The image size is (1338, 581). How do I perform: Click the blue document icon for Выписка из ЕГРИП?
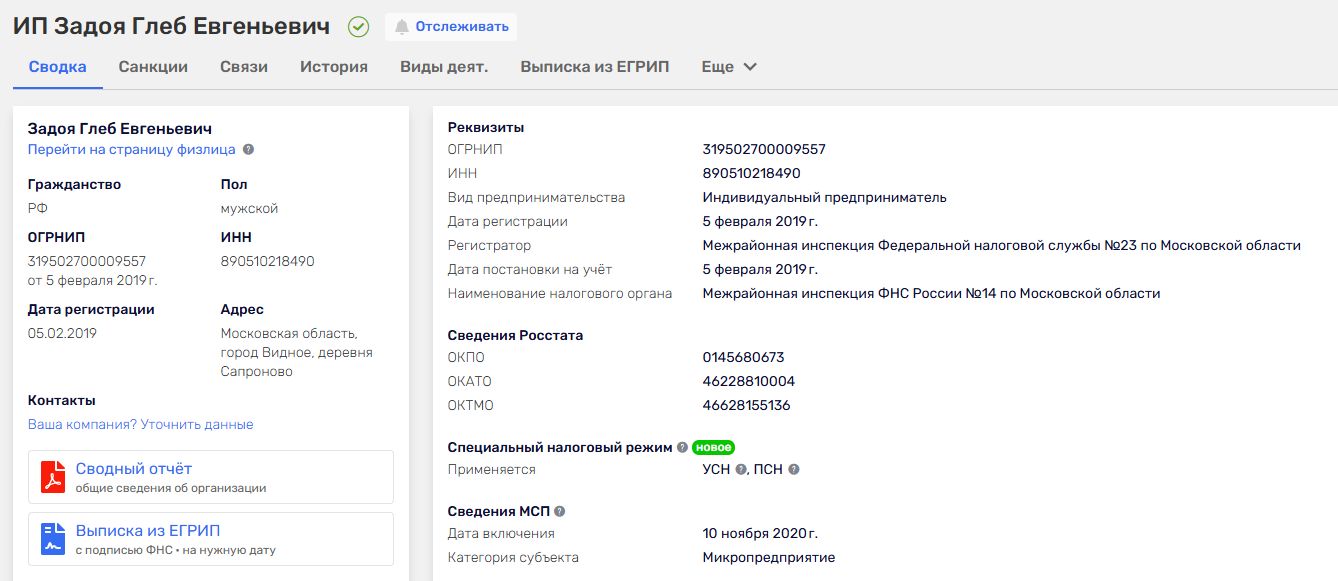(x=52, y=539)
